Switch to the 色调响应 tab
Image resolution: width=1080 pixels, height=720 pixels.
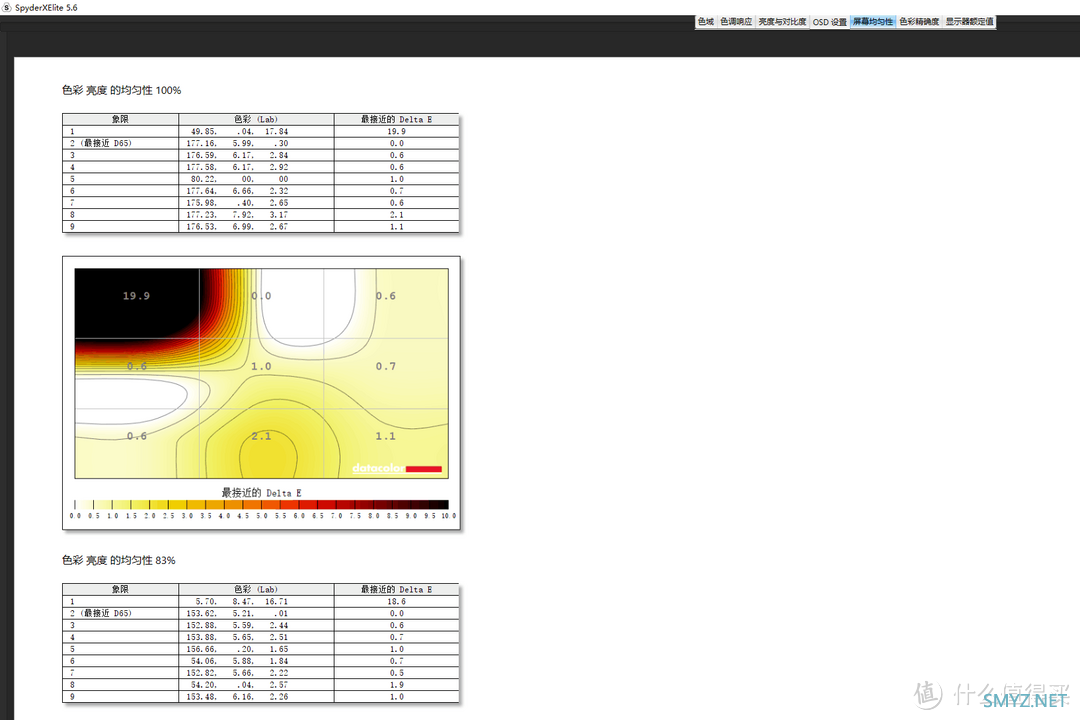coord(736,22)
